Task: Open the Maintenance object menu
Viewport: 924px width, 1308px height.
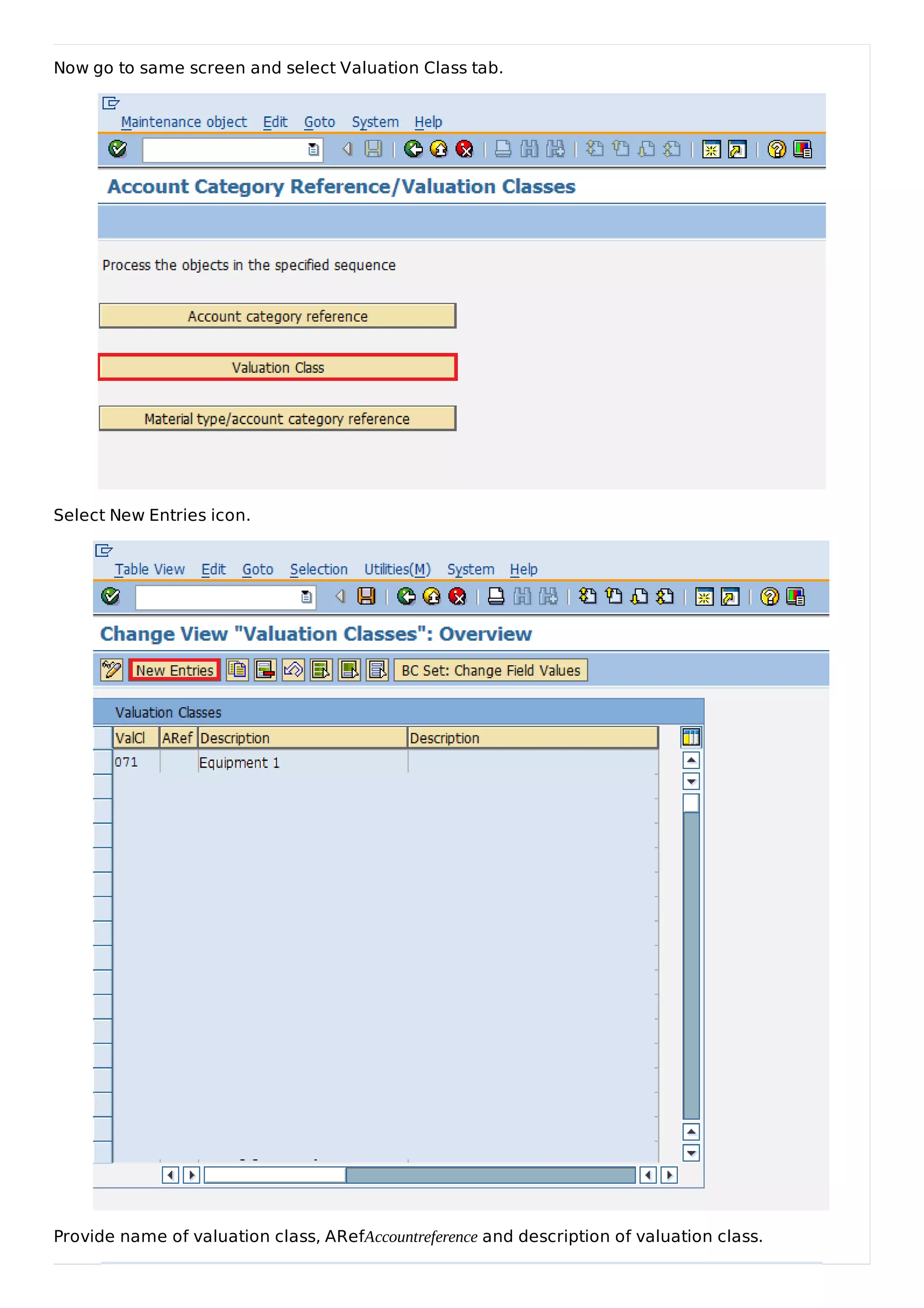Action: [184, 122]
